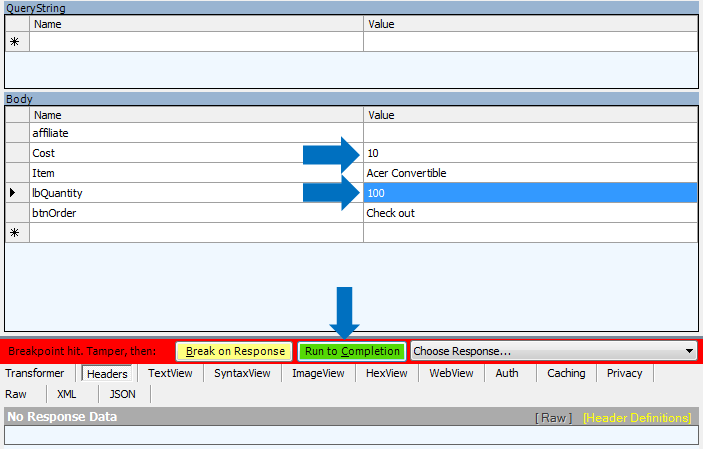This screenshot has width=705, height=449.
Task: Click the Run to Completion button
Action: point(352,352)
